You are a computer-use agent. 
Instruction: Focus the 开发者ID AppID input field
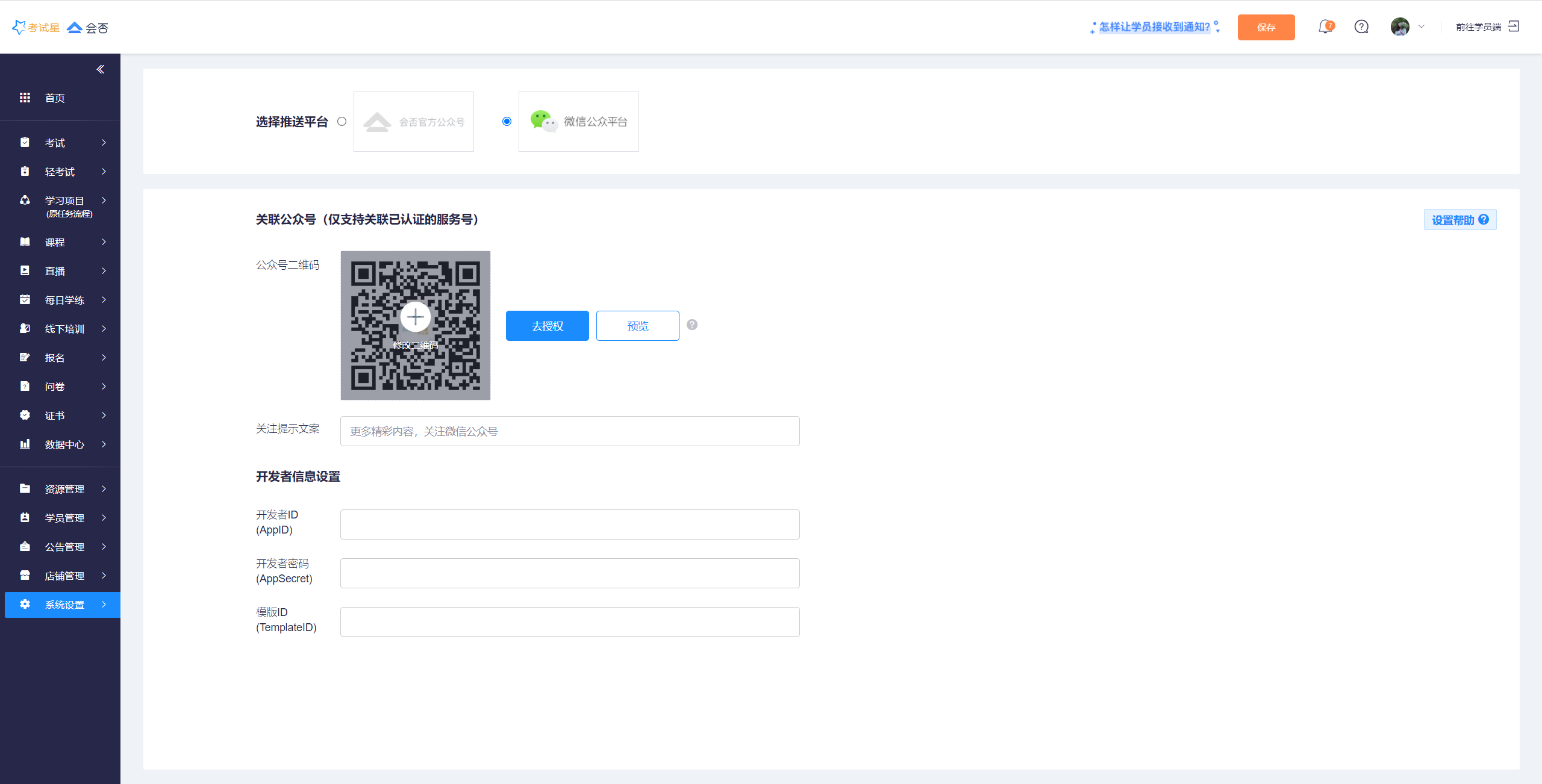(x=569, y=524)
